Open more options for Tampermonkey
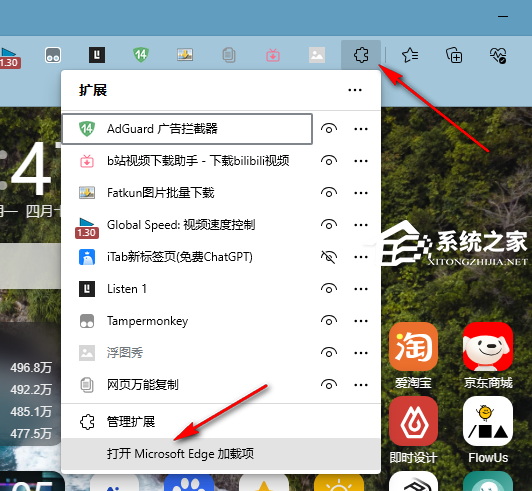532x491 pixels. pos(361,321)
